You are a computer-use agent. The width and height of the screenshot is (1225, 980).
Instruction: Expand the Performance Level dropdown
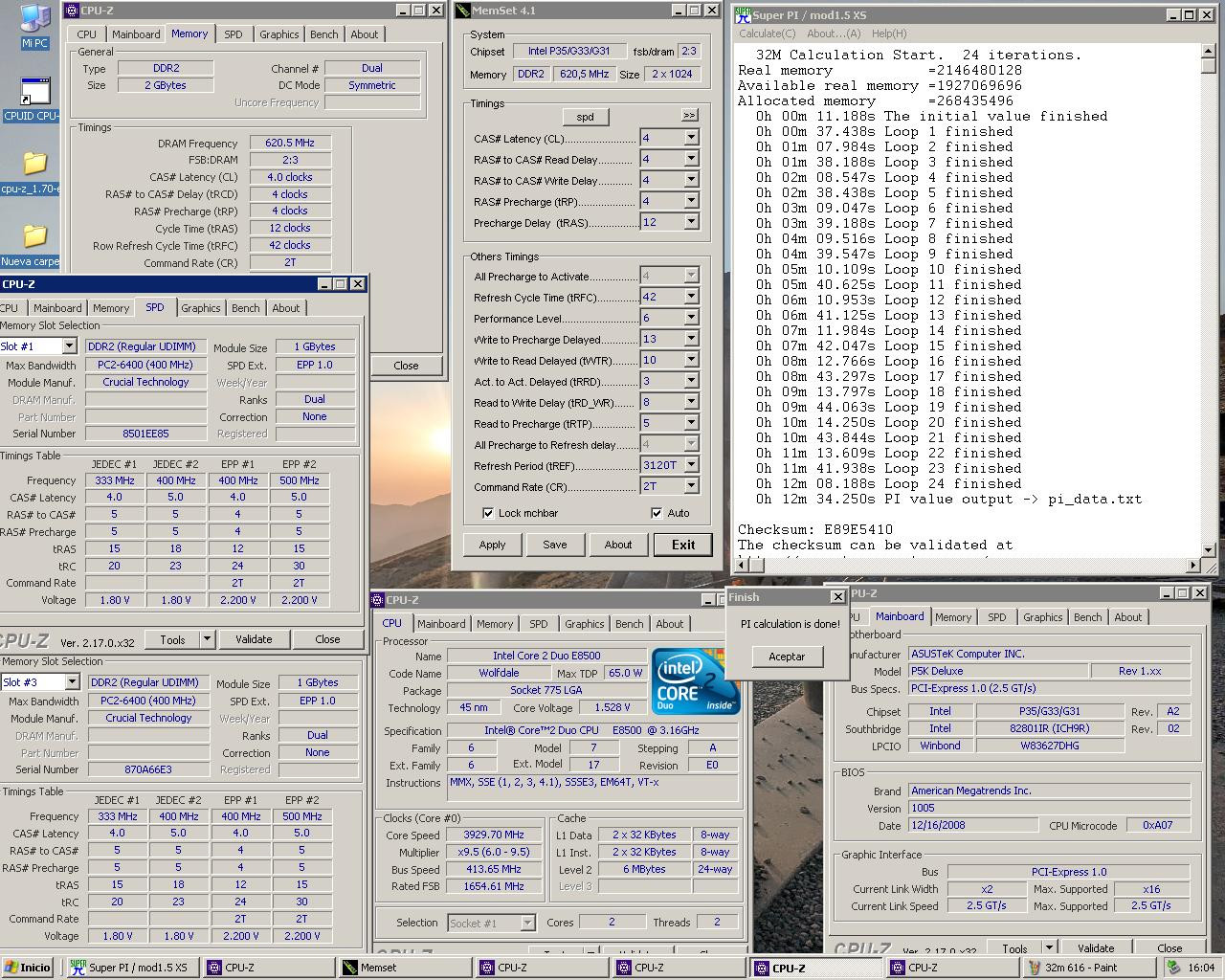[691, 318]
